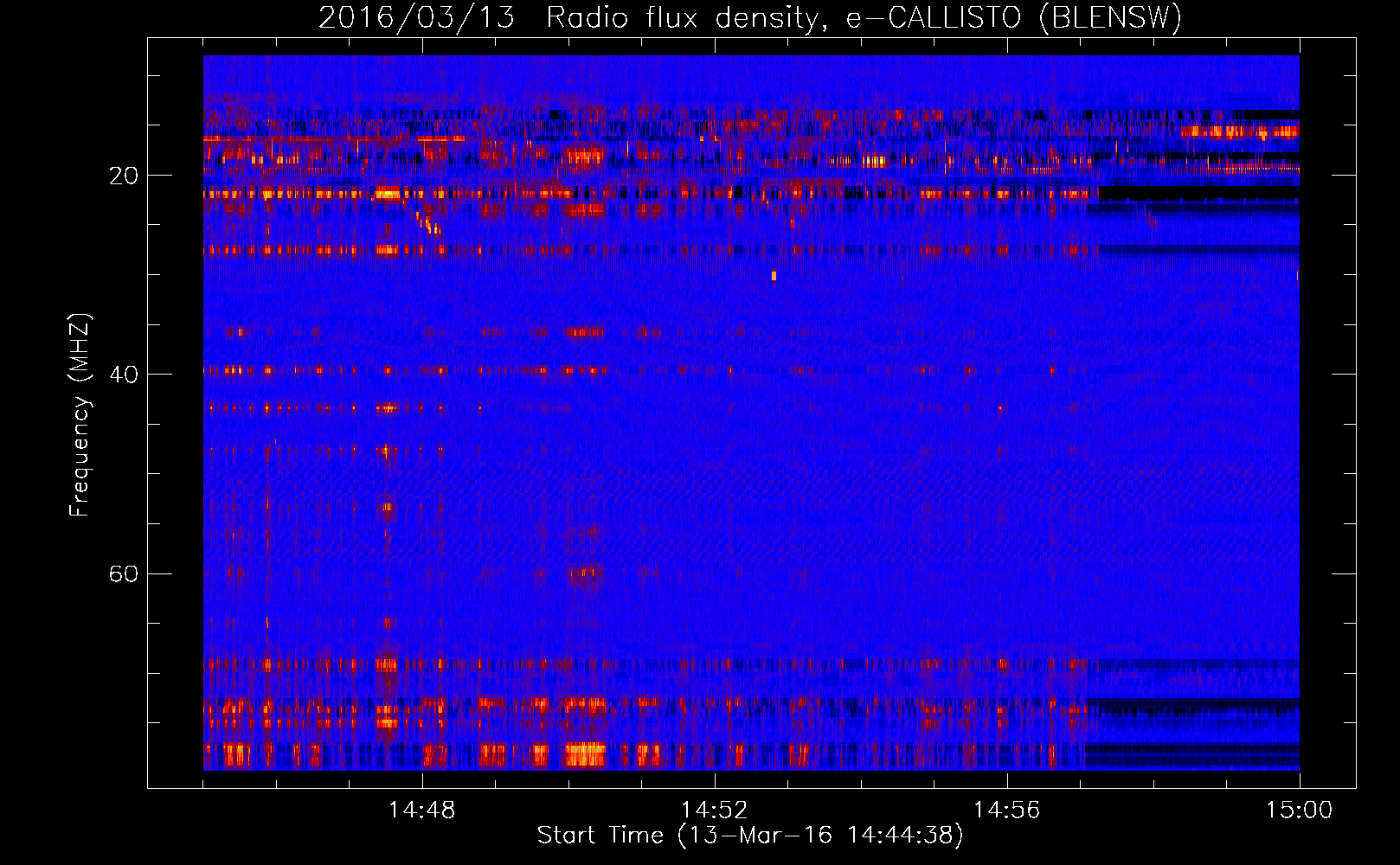
Task: Click the "15:00" time tick label
Action: click(1299, 811)
